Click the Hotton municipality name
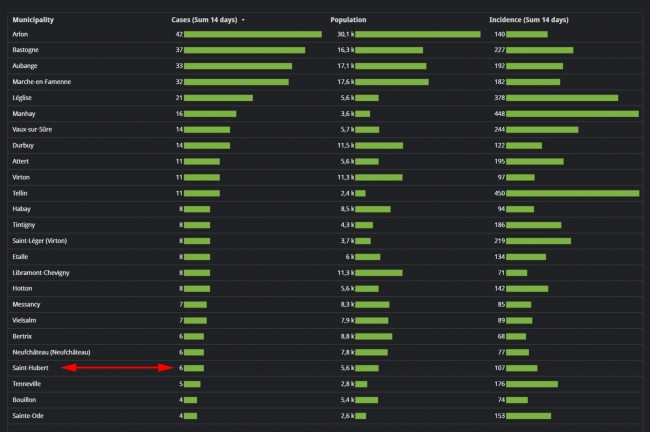650x432 pixels. click(22, 289)
